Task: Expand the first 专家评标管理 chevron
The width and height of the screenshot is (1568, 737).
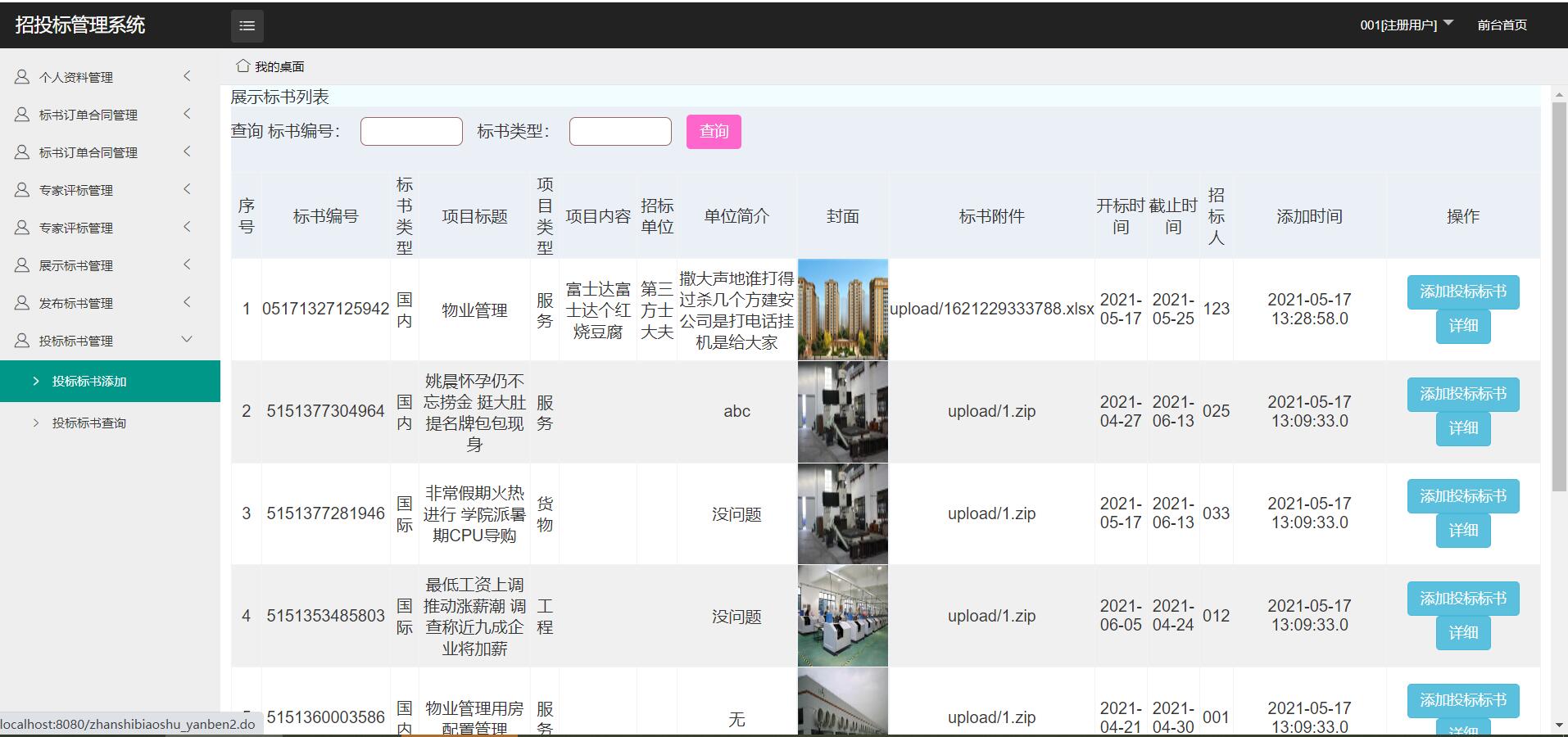Action: tap(187, 189)
